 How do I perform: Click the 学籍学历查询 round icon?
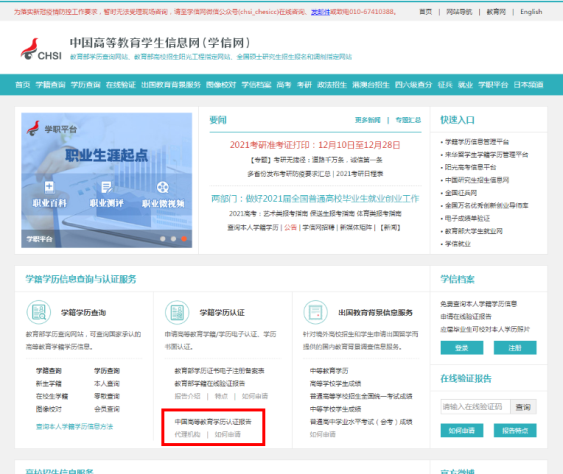pyautogui.click(x=39, y=312)
